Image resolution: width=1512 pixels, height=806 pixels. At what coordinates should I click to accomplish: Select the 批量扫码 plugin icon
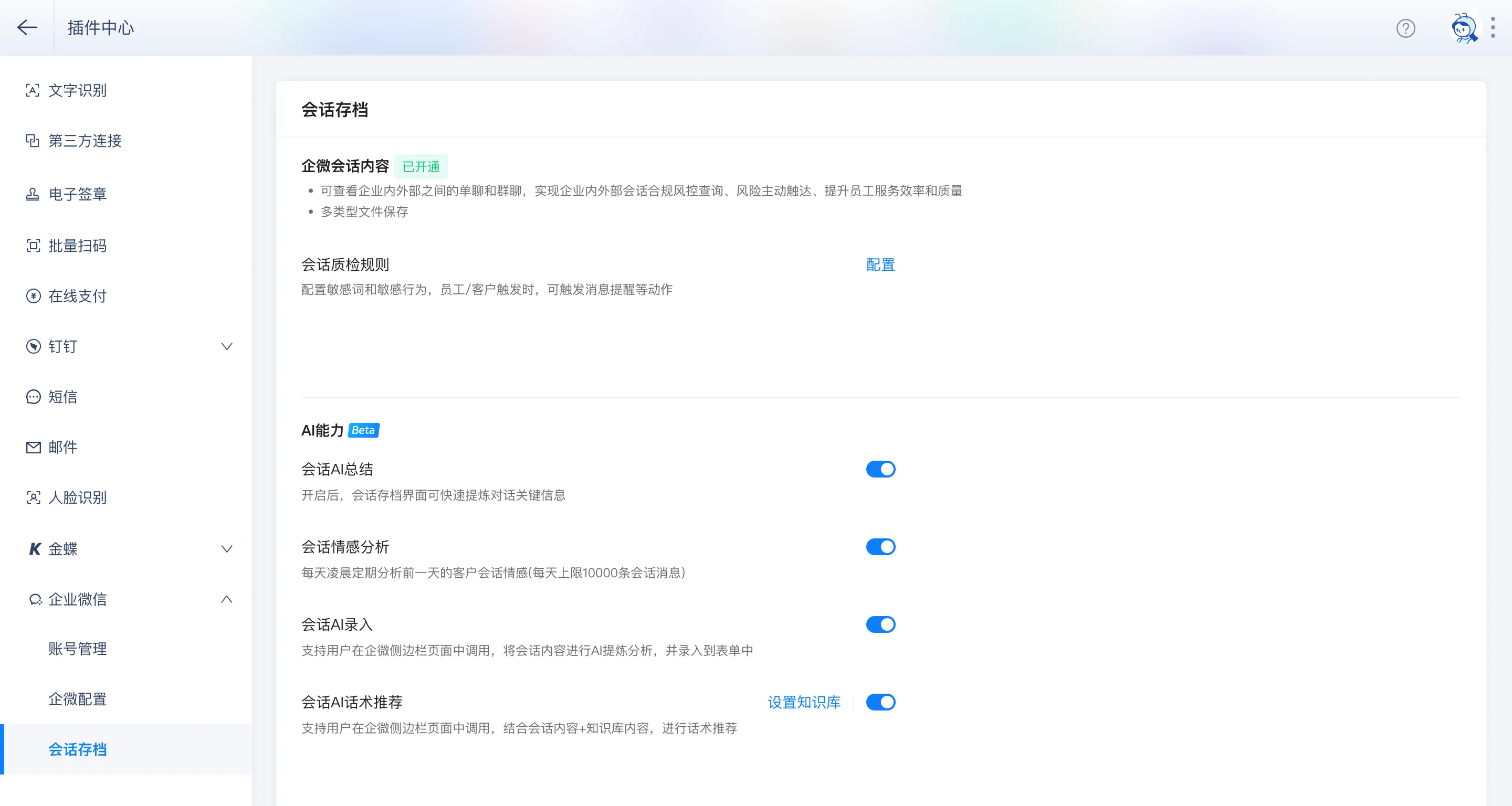(x=34, y=245)
